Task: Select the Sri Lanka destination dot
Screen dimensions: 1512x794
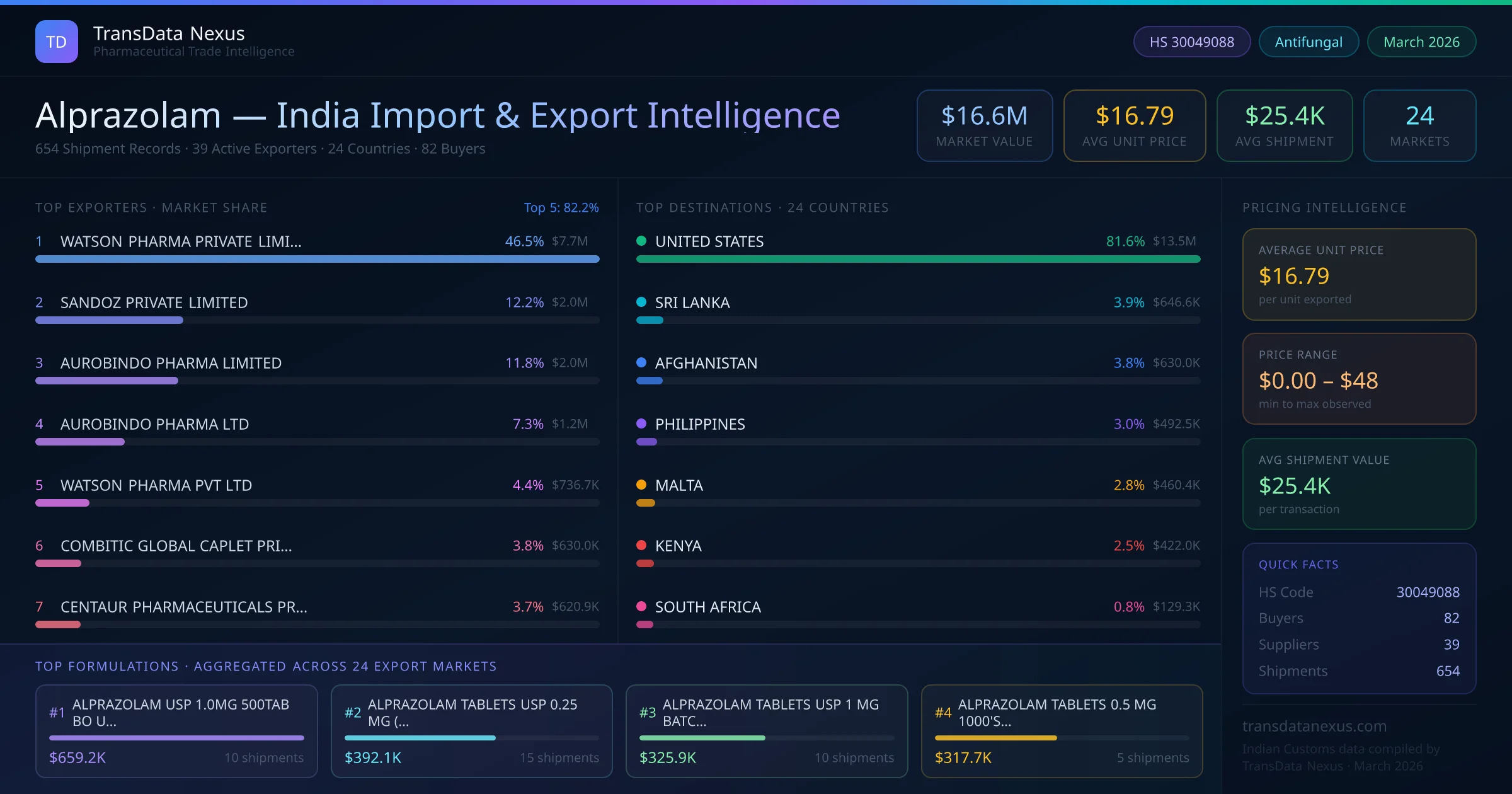Action: point(641,302)
